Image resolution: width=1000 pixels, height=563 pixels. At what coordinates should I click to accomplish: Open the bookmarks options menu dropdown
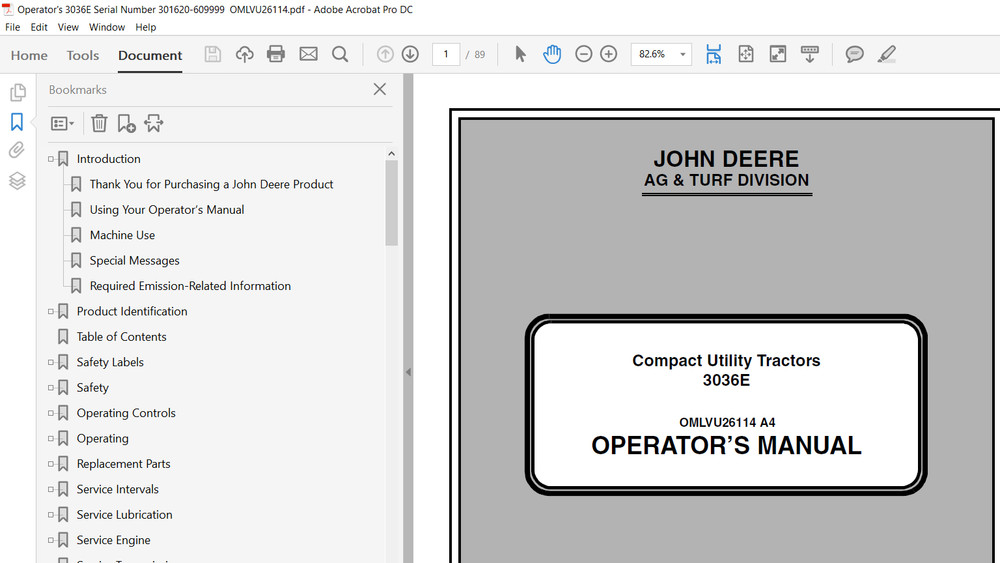[x=62, y=123]
